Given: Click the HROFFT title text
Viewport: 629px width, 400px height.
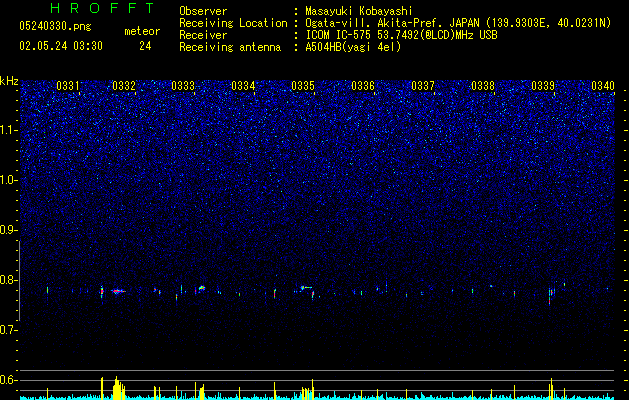Looking at the screenshot, I should coord(103,8).
